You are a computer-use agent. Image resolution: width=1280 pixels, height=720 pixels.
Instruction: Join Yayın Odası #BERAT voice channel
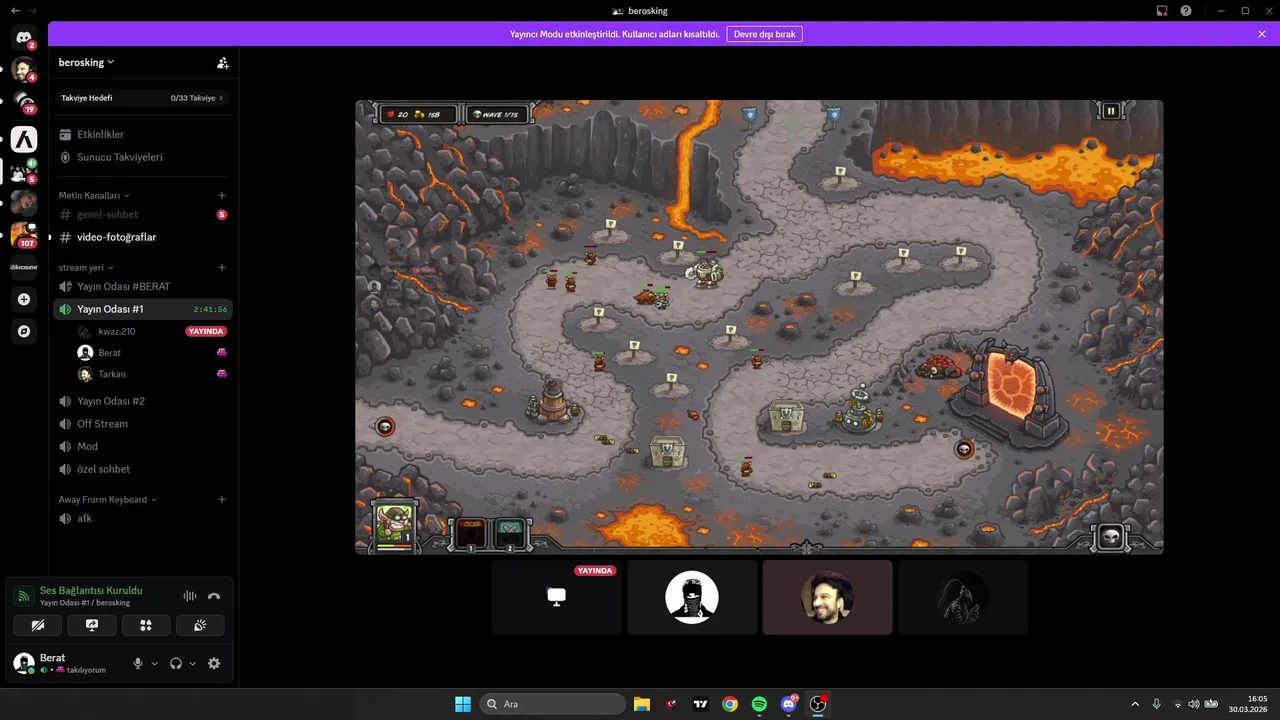[143, 286]
